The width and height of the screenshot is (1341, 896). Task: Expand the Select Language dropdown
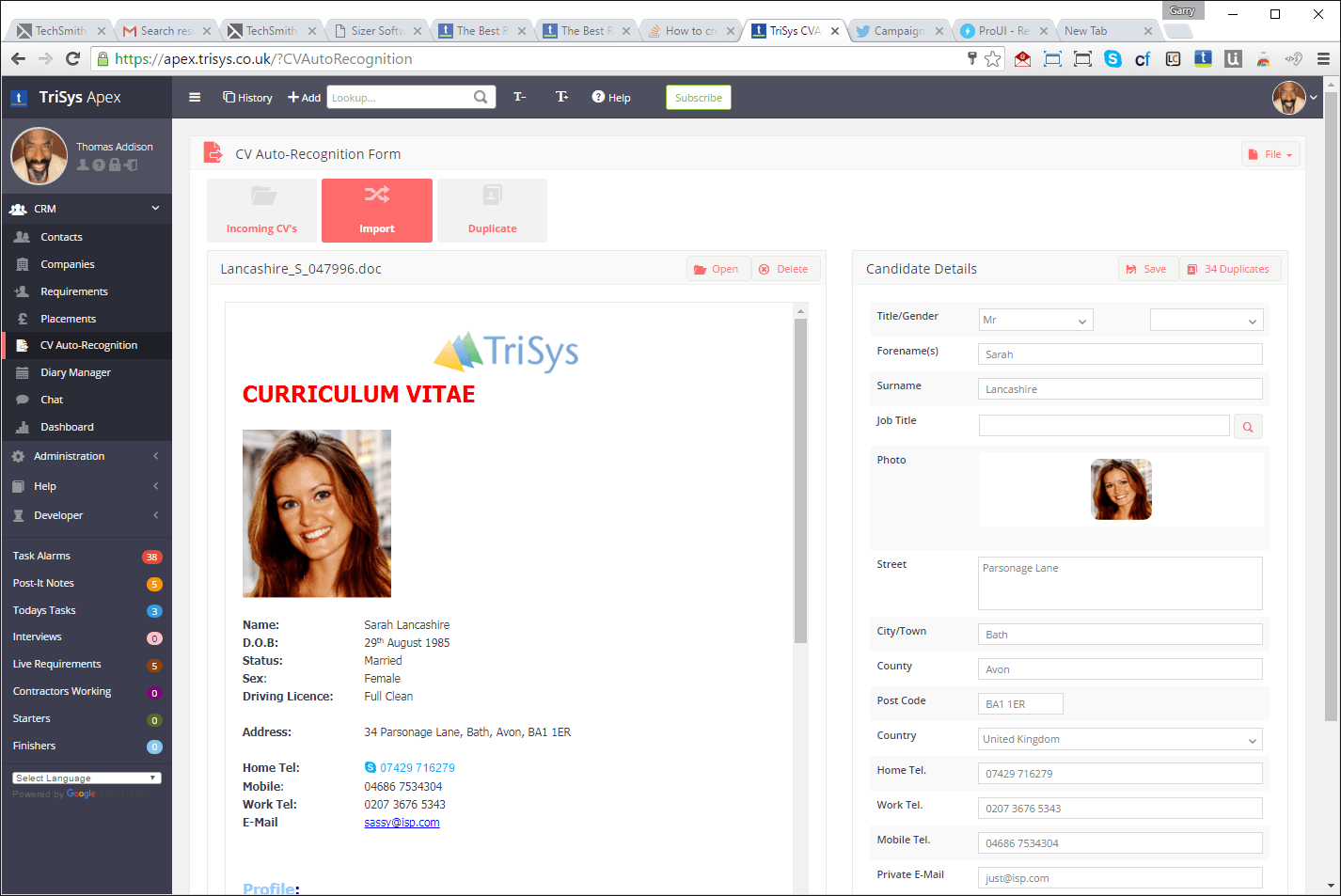(86, 778)
